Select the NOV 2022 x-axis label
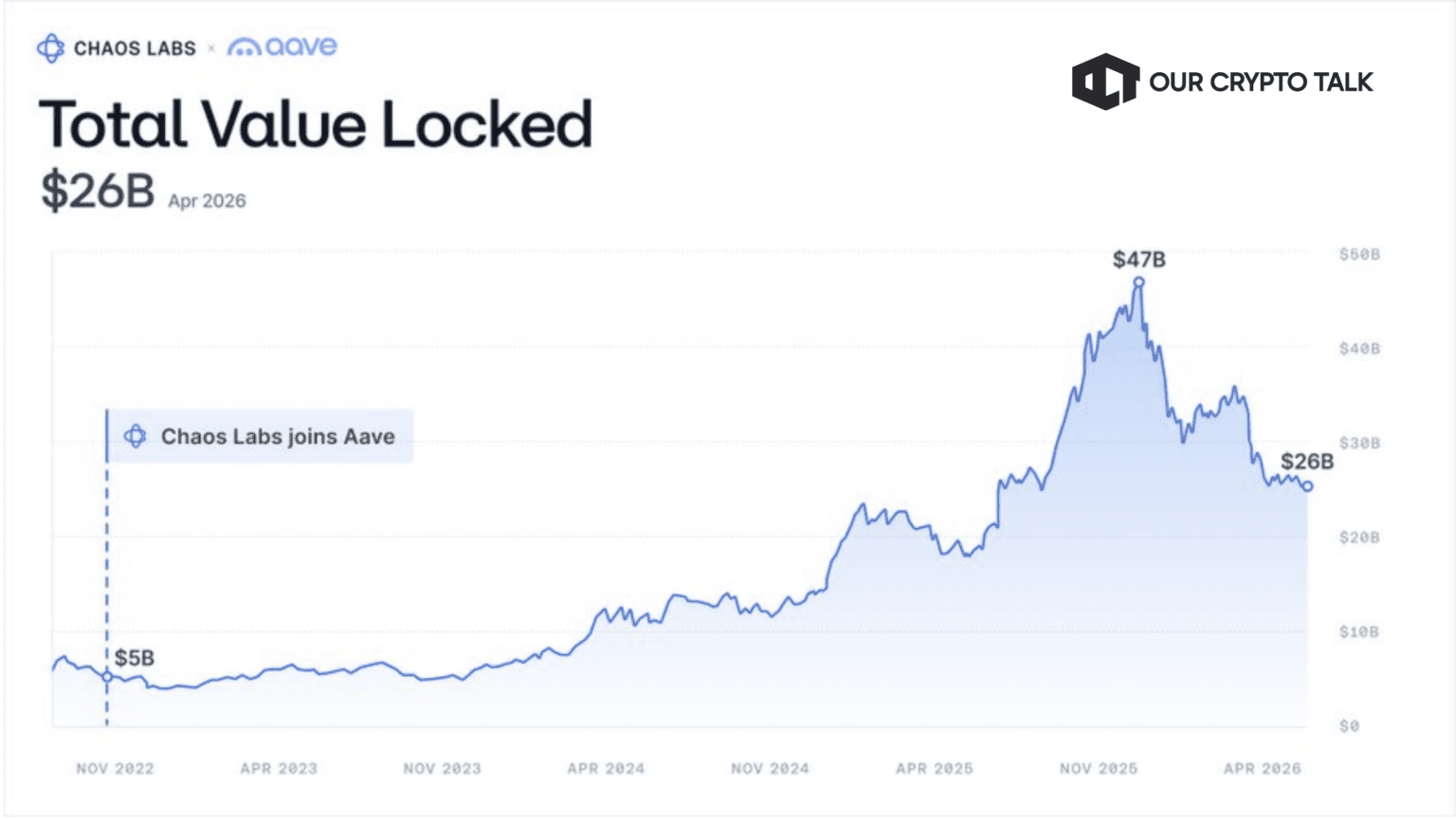Viewport: 1456px width, 819px height. (x=115, y=769)
